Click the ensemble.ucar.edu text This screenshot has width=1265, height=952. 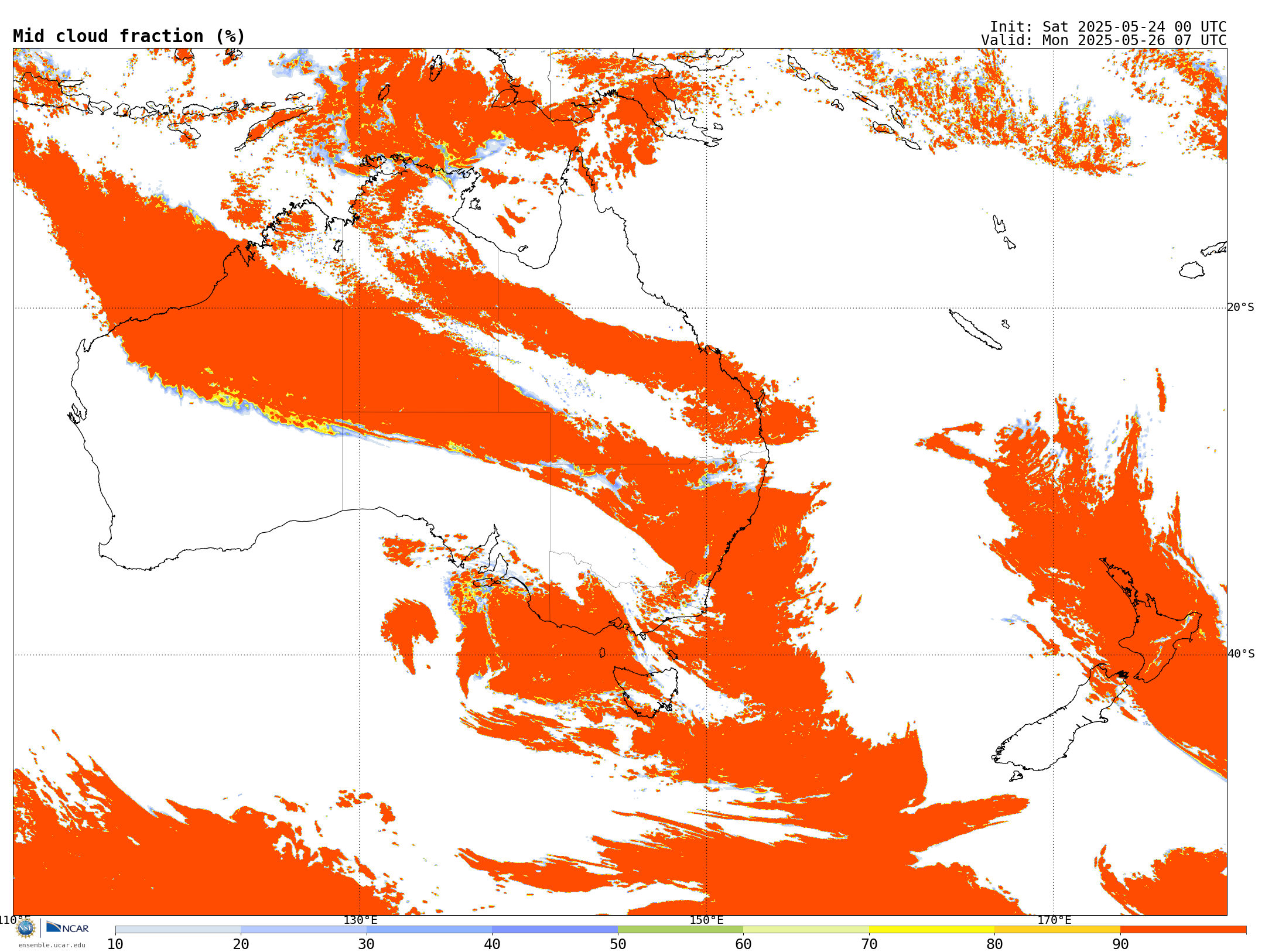(x=52, y=945)
